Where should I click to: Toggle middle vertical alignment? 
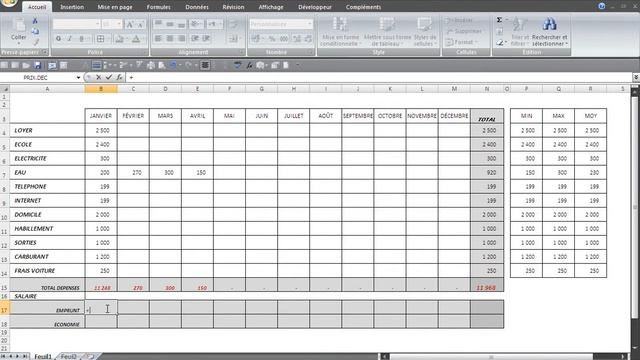[x=170, y=24]
